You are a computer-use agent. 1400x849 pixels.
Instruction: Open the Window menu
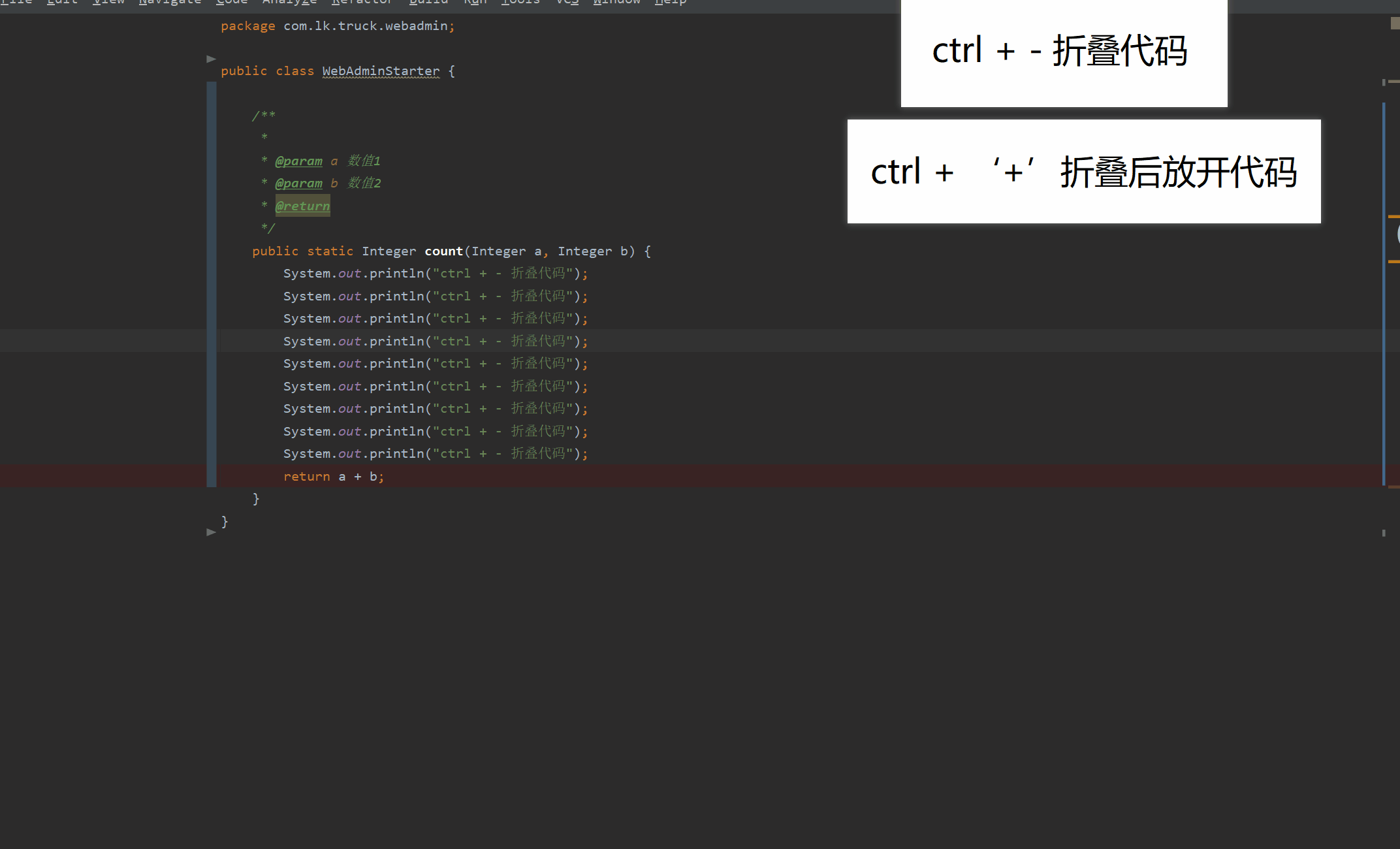pyautogui.click(x=616, y=3)
